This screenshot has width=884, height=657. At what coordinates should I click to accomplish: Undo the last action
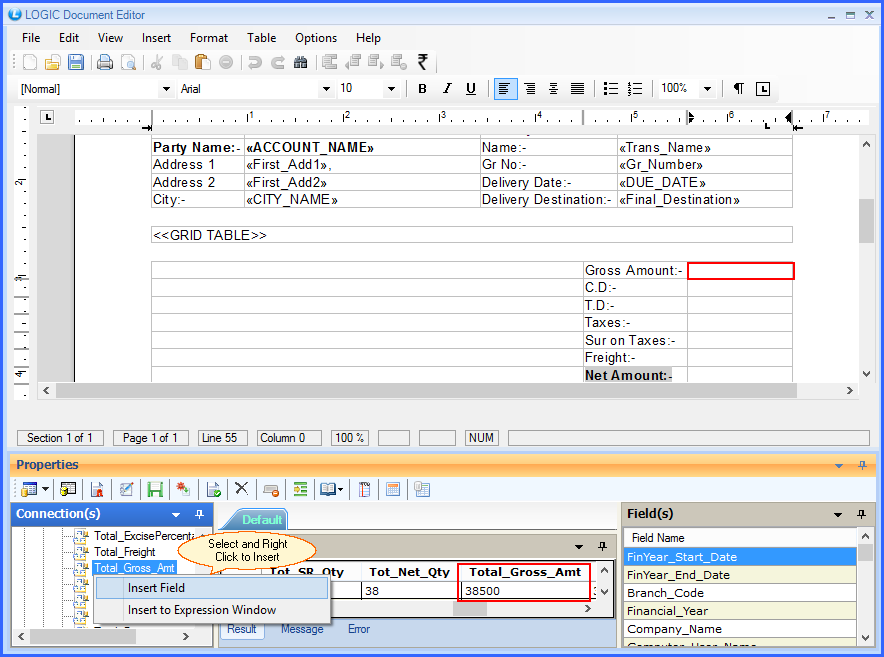(255, 61)
